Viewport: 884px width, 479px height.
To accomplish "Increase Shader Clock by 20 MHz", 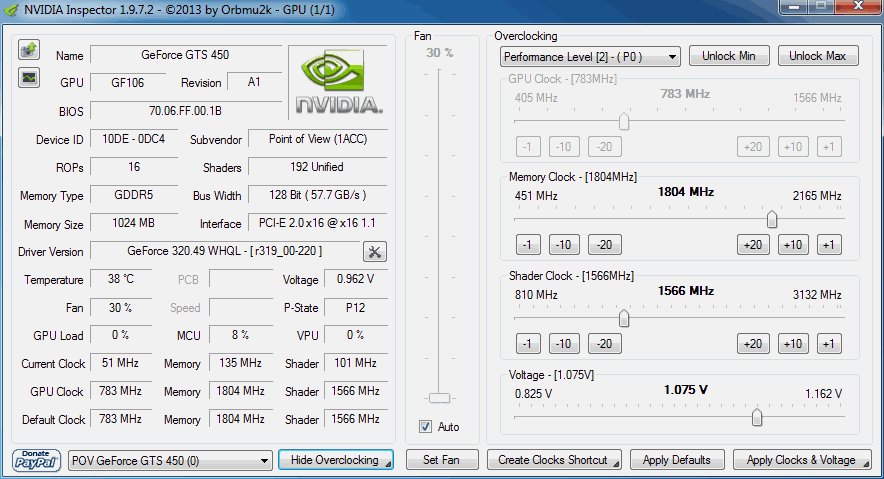I will (753, 344).
